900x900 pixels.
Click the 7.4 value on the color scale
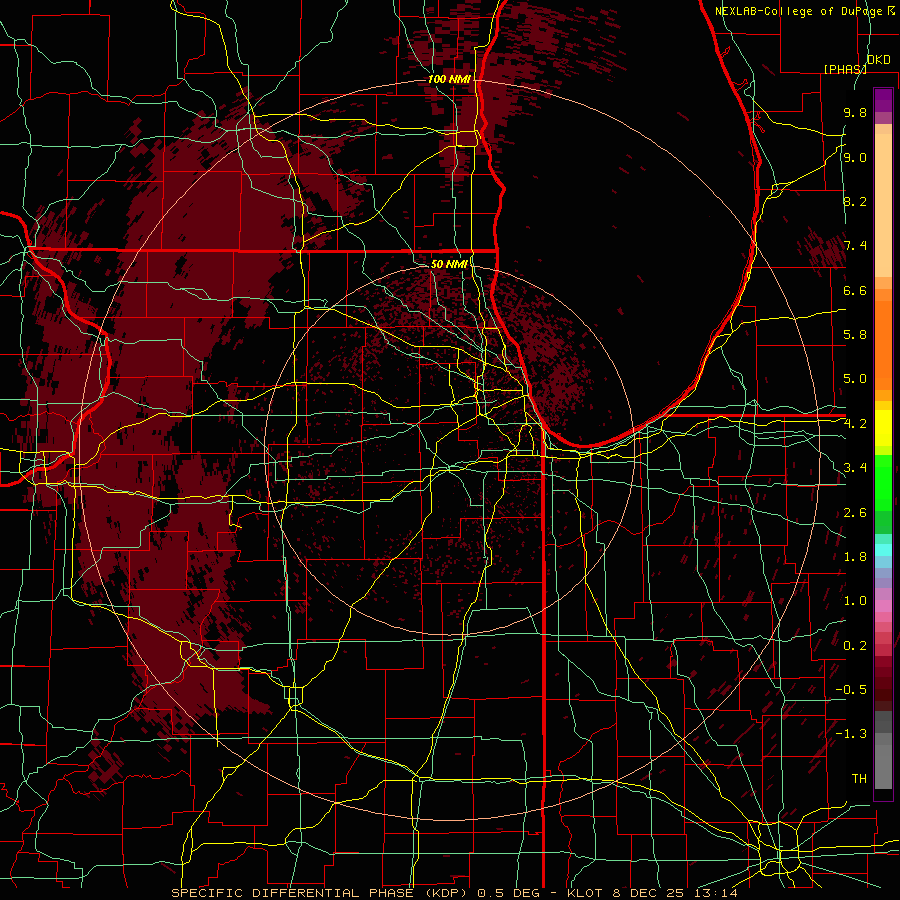tap(855, 246)
